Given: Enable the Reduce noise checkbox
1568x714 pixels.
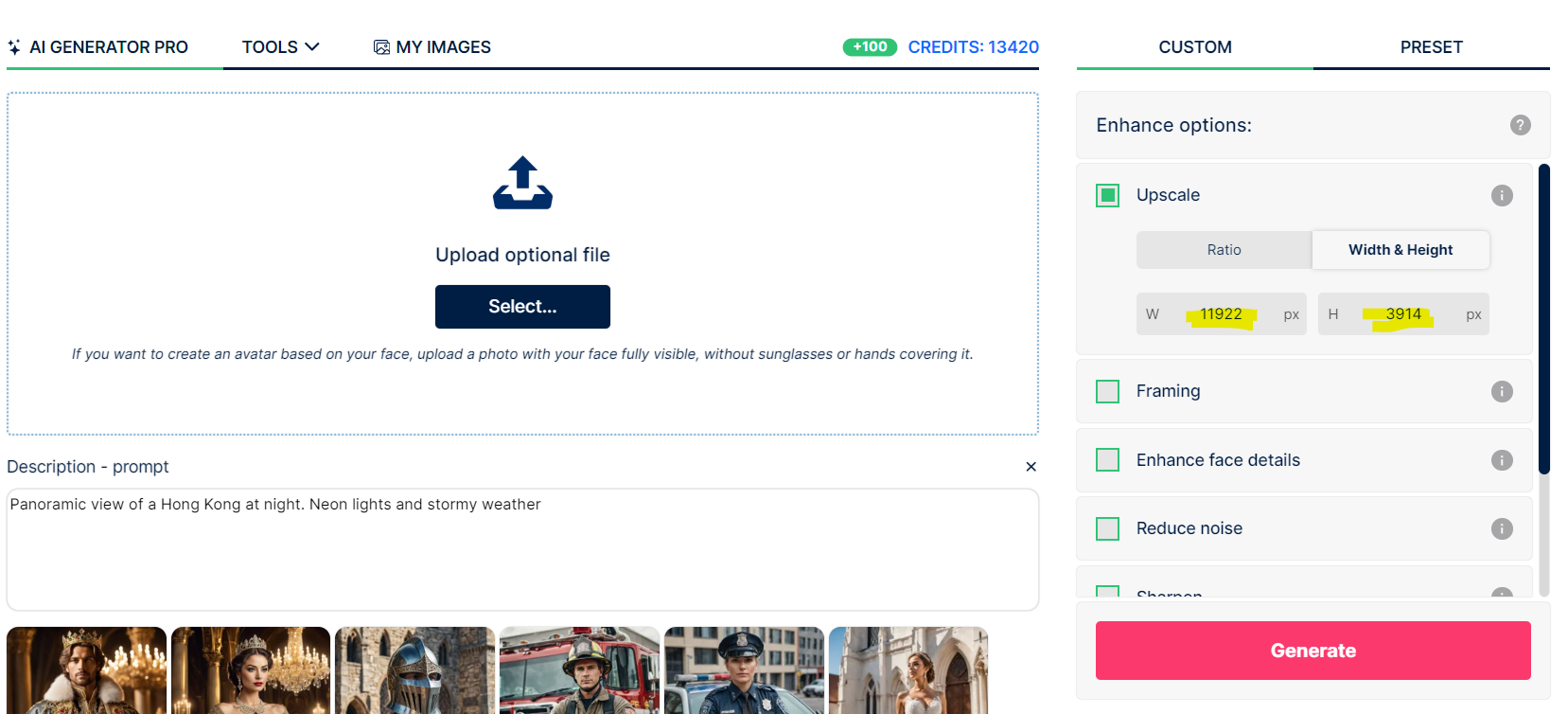Looking at the screenshot, I should [1107, 528].
